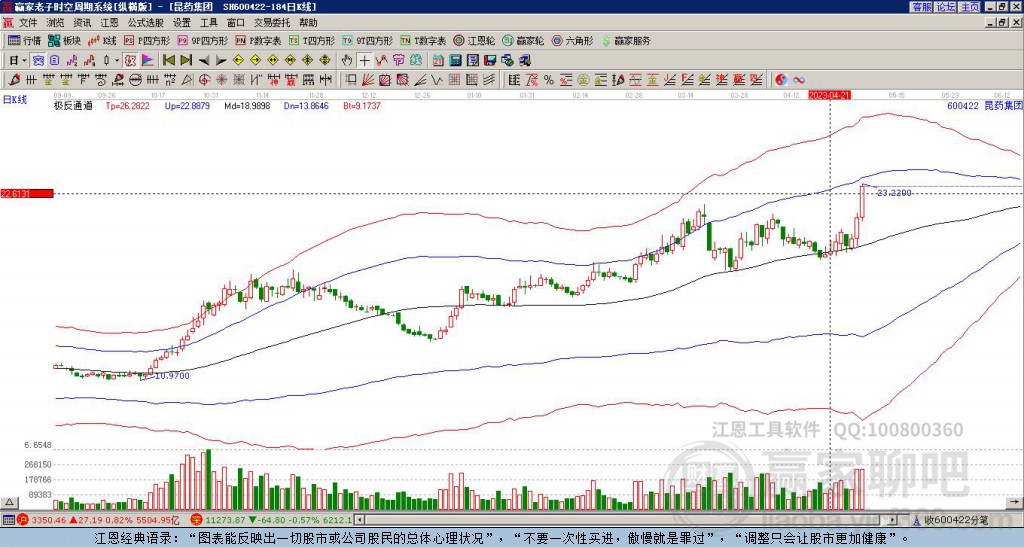Screen dimensions: 1024x548
Task: Open the 赢家轮 tool
Action: [523, 40]
